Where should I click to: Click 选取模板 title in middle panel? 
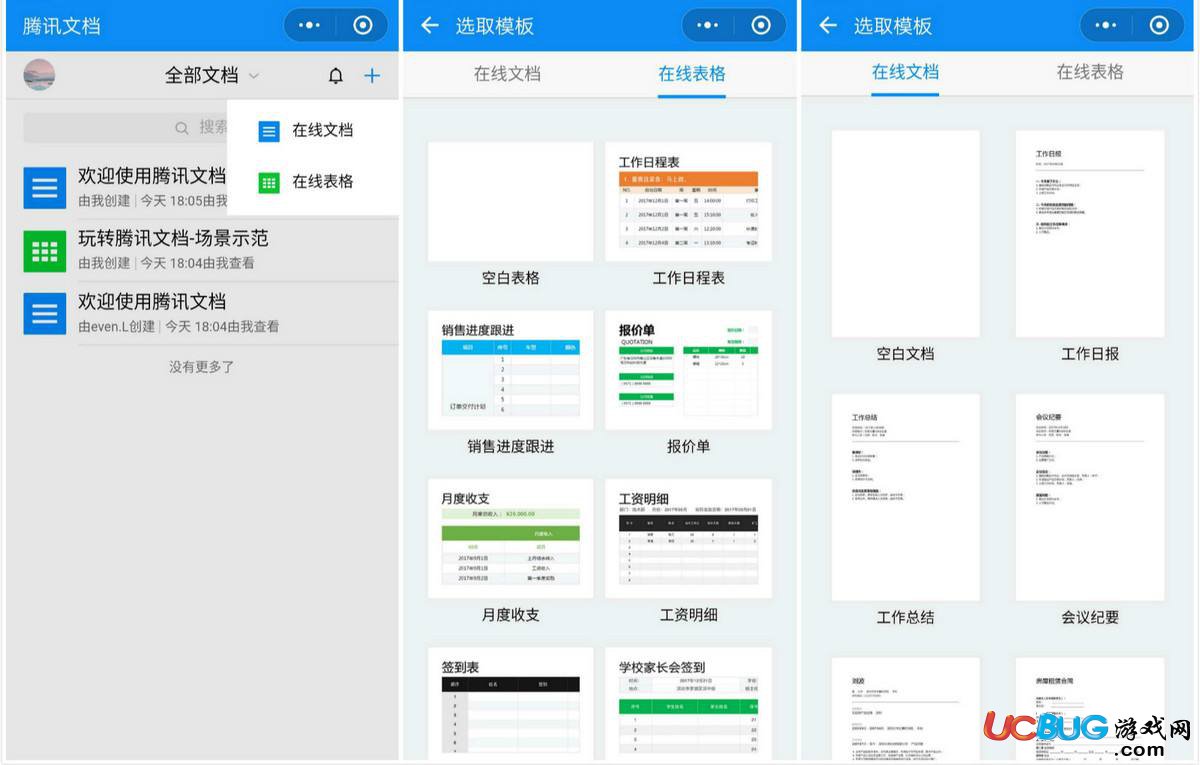494,26
